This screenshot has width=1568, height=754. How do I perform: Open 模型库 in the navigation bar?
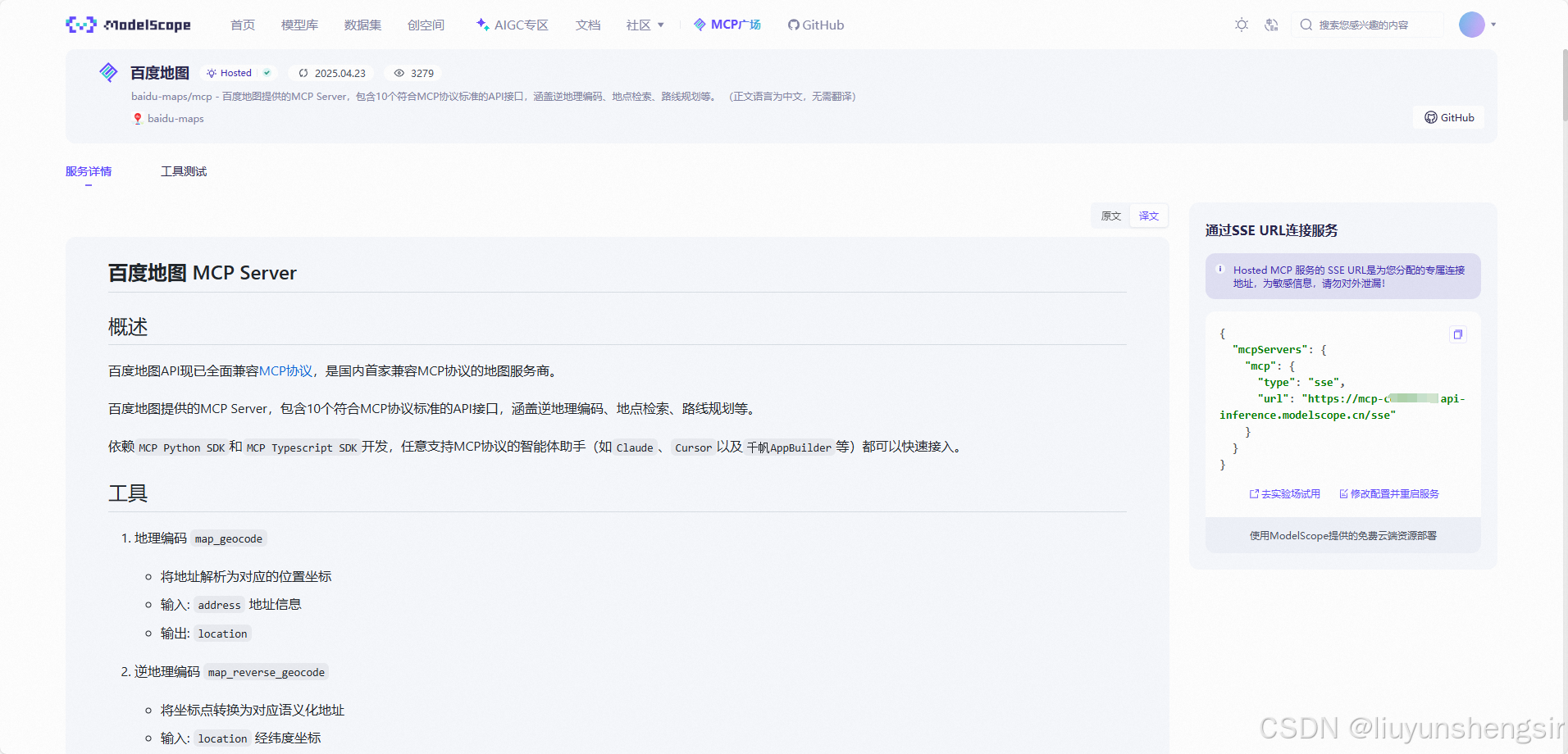(x=299, y=25)
